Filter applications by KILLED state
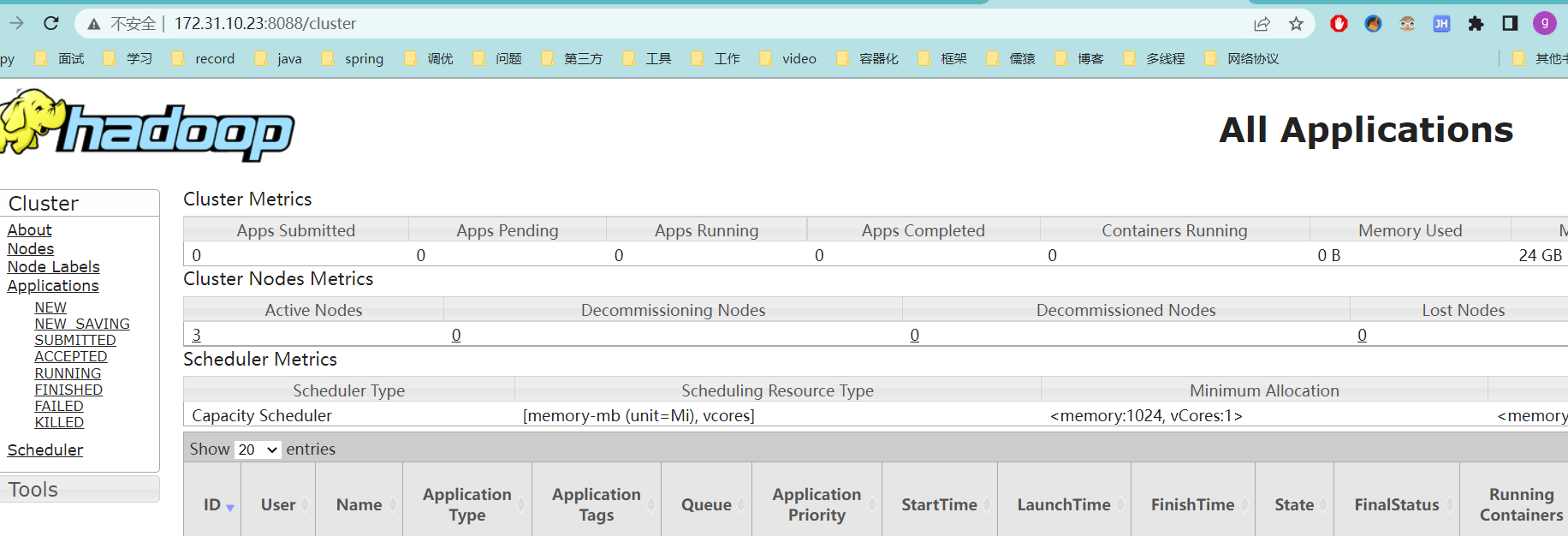 coord(59,422)
